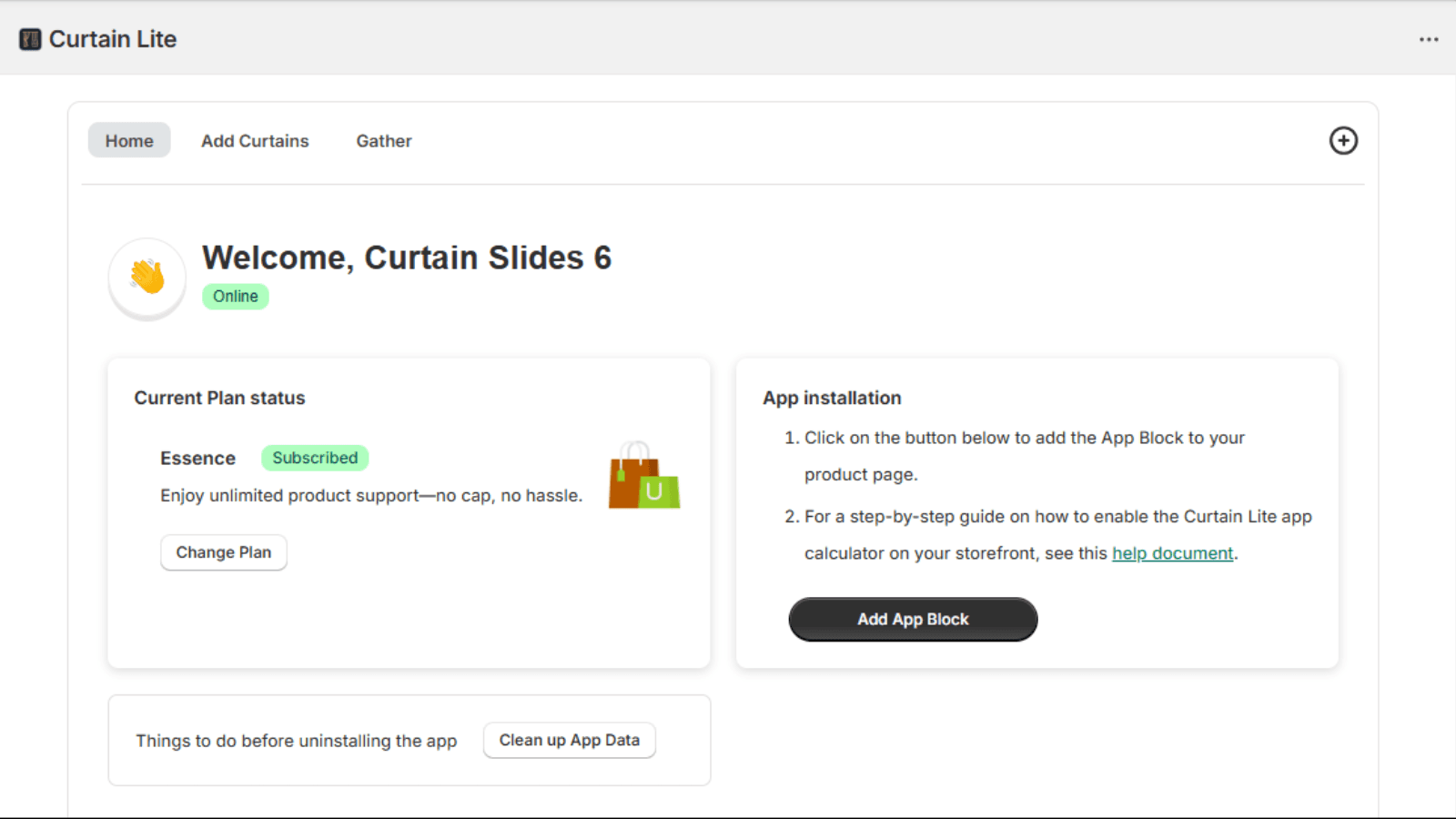The width and height of the screenshot is (1456, 819).
Task: Click the Curtain Lite app logo icon
Action: (x=30, y=38)
